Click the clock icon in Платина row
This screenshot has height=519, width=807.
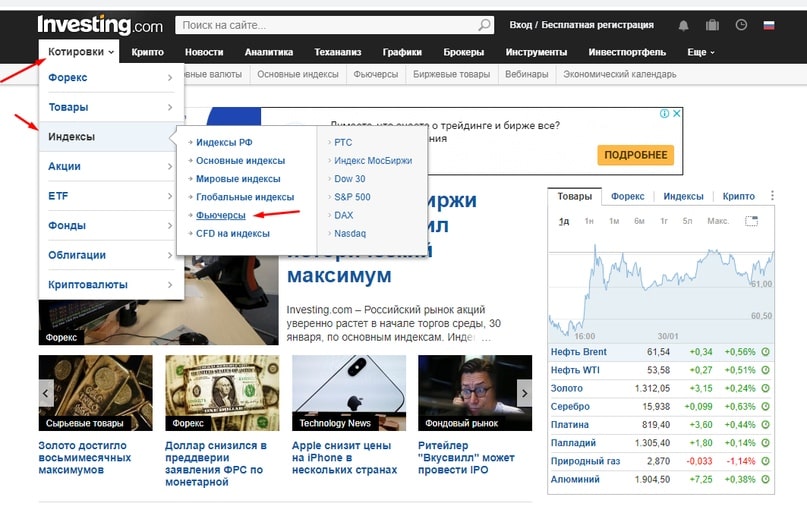pyautogui.click(x=765, y=424)
